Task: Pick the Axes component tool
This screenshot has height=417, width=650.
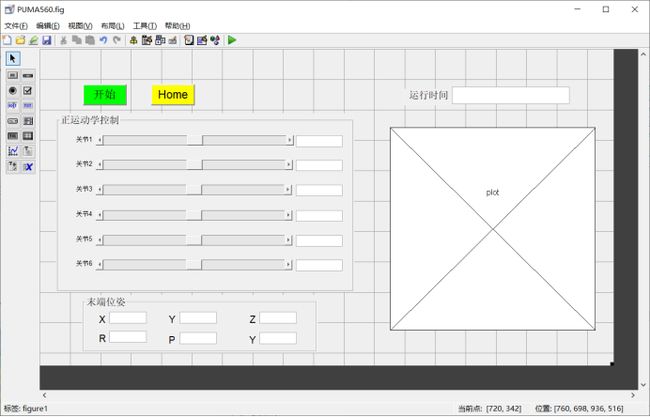Action: (13, 151)
